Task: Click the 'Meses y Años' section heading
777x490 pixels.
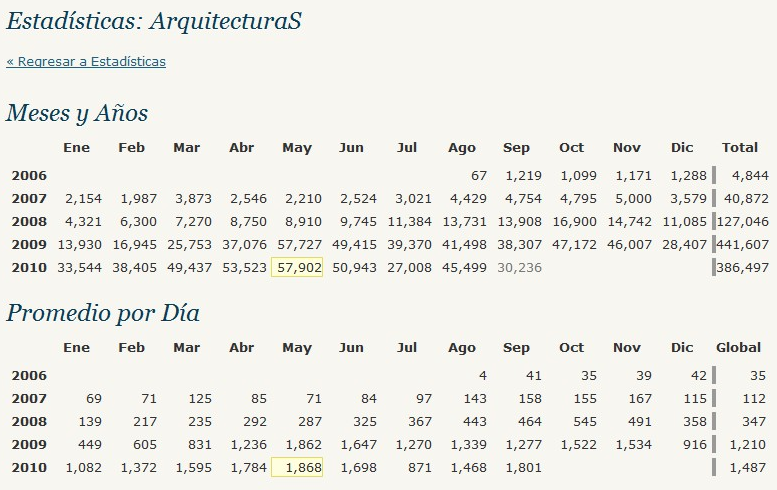Action: (x=77, y=113)
